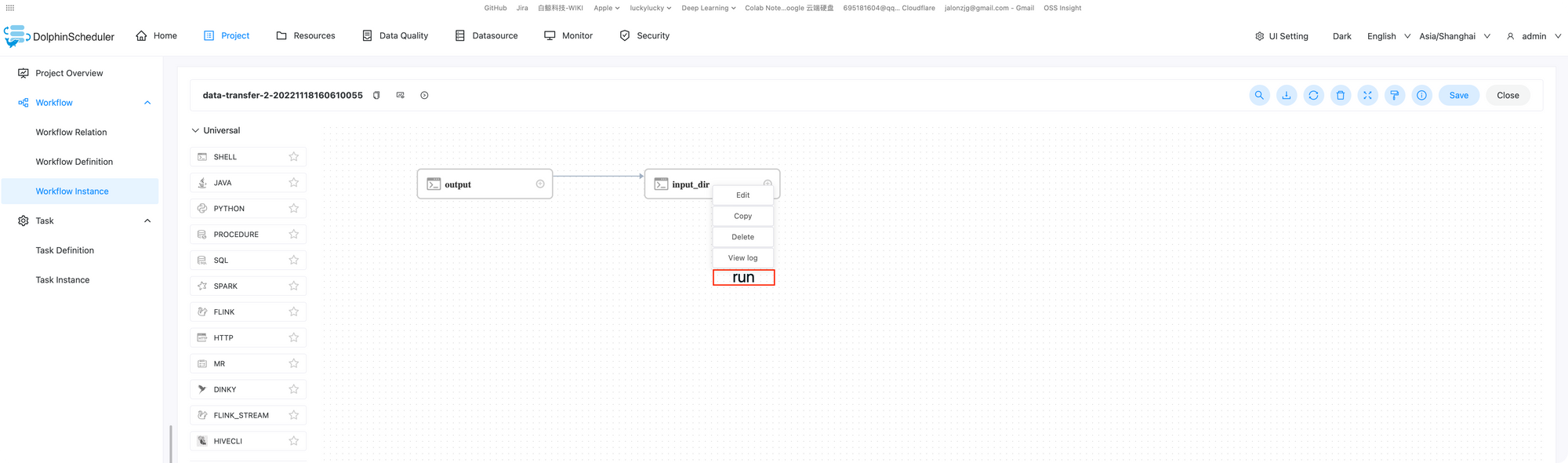Open the apps grid icon in bookmarks bar
This screenshot has height=463, width=1568.
10,8
